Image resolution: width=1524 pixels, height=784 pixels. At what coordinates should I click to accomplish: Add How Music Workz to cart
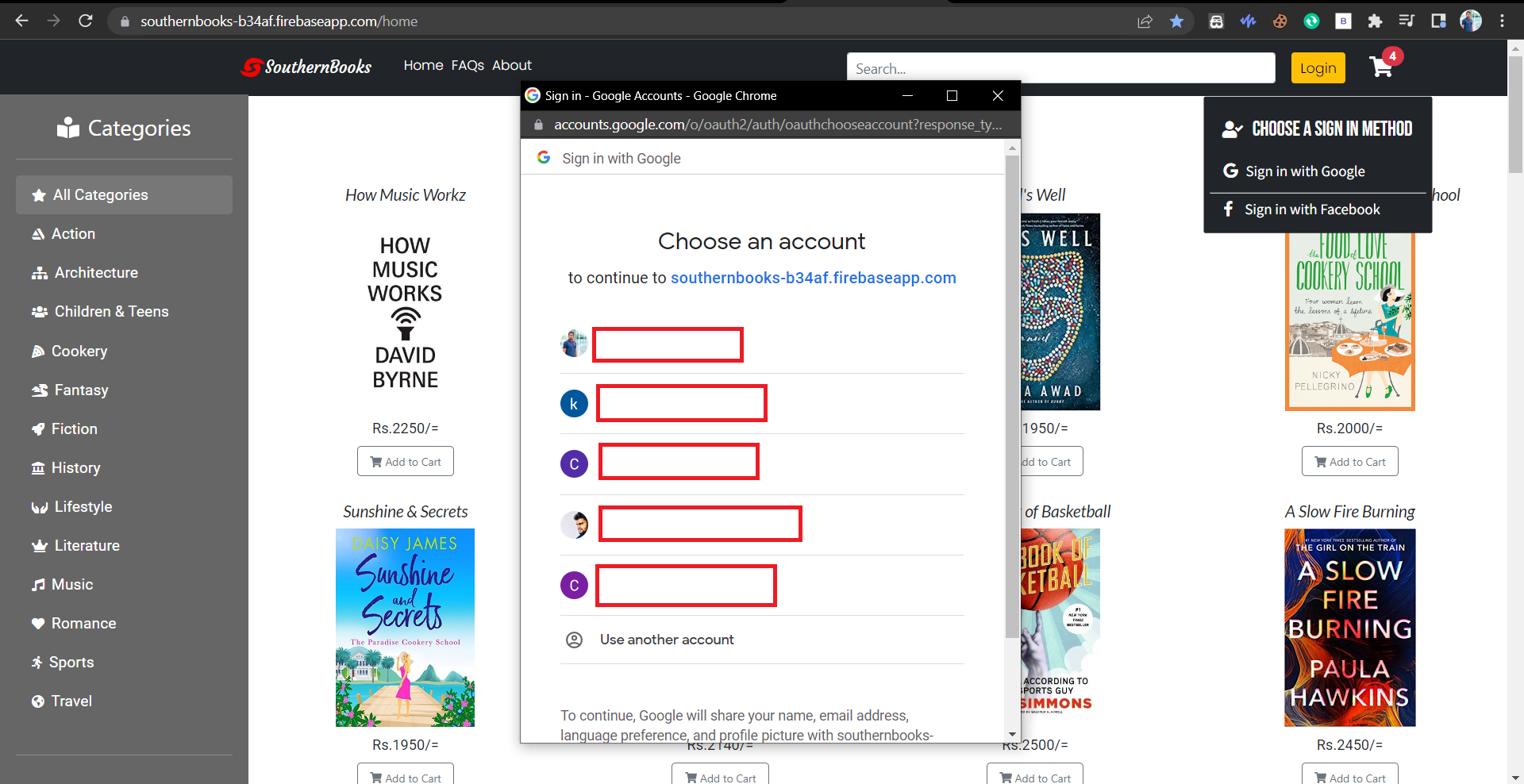(405, 461)
